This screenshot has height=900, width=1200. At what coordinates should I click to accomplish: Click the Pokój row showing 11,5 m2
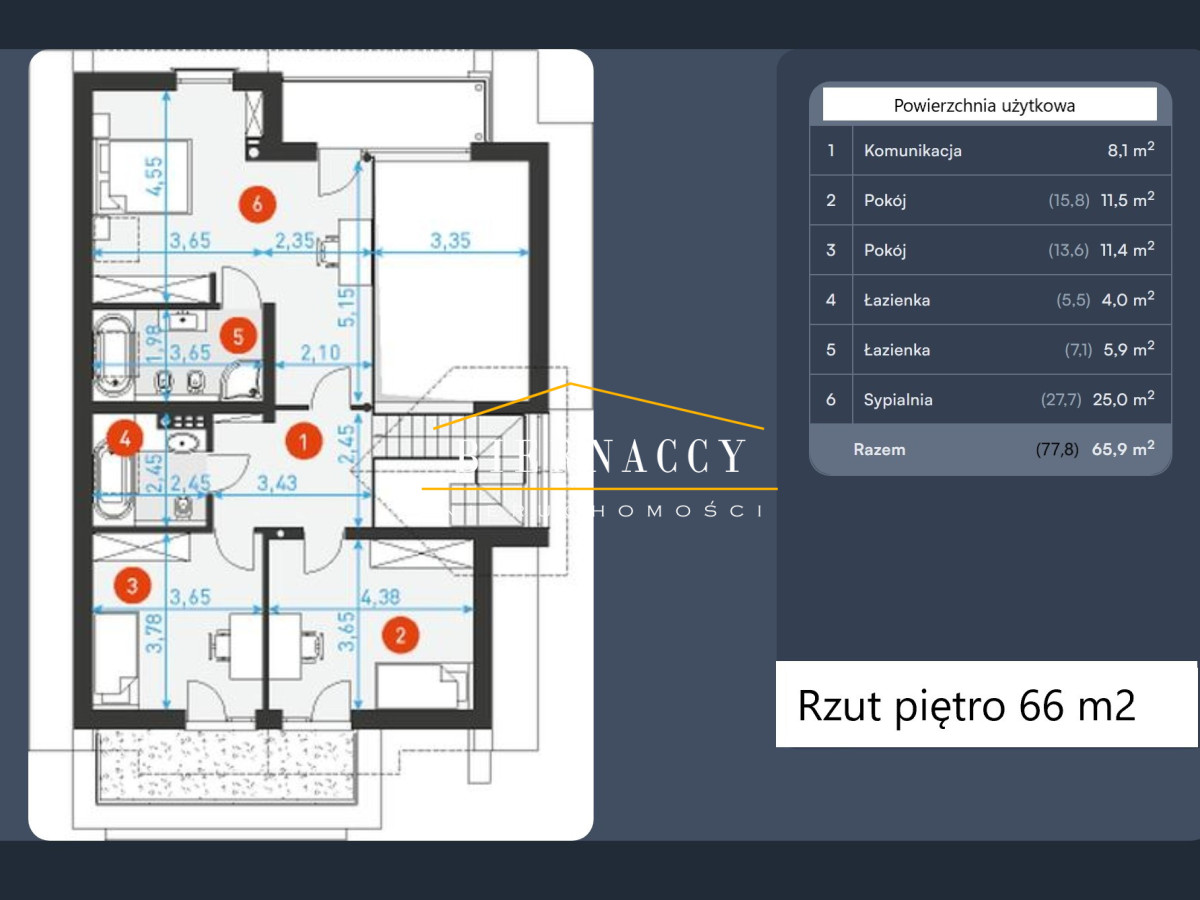coord(990,200)
